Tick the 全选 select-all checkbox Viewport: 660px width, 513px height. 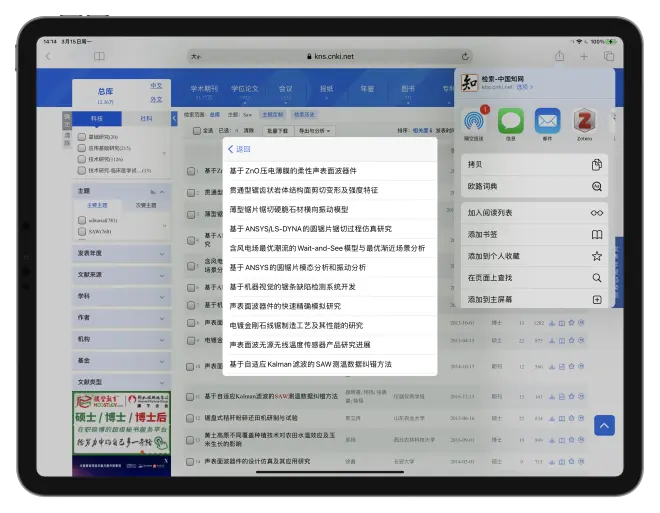(197, 131)
